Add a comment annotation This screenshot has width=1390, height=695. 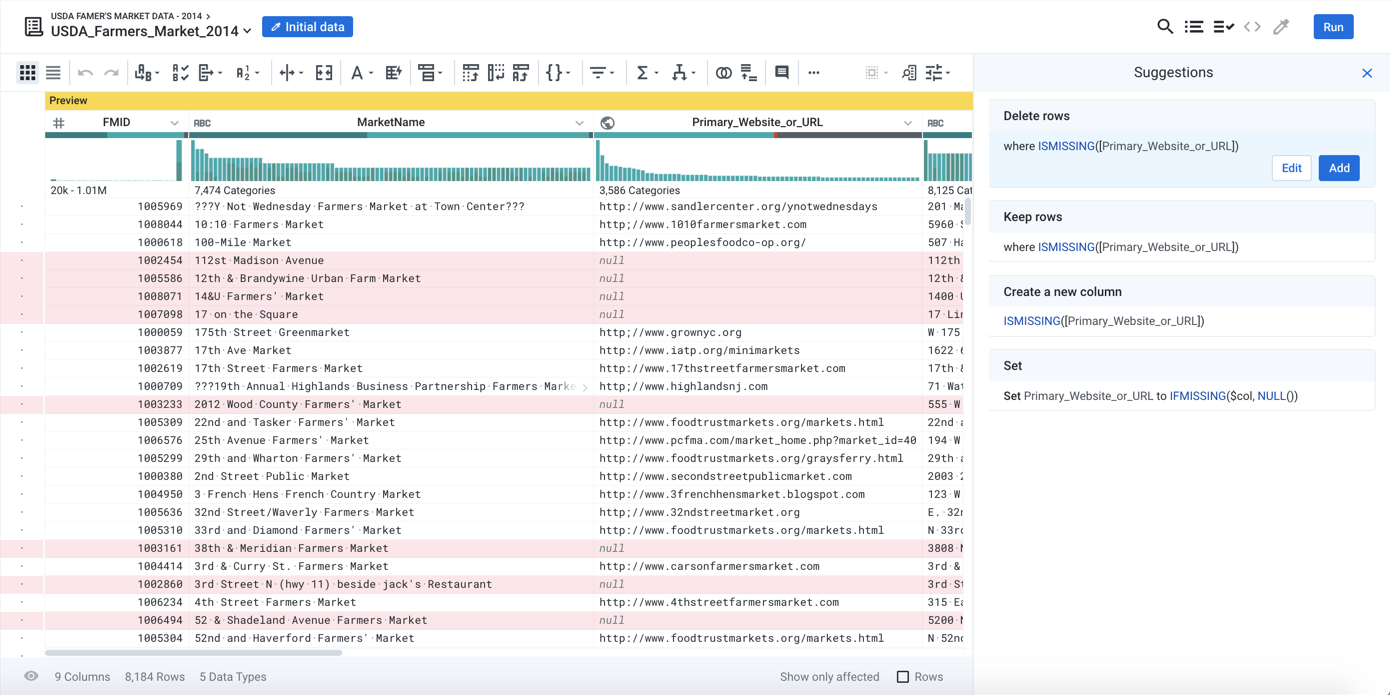[781, 72]
